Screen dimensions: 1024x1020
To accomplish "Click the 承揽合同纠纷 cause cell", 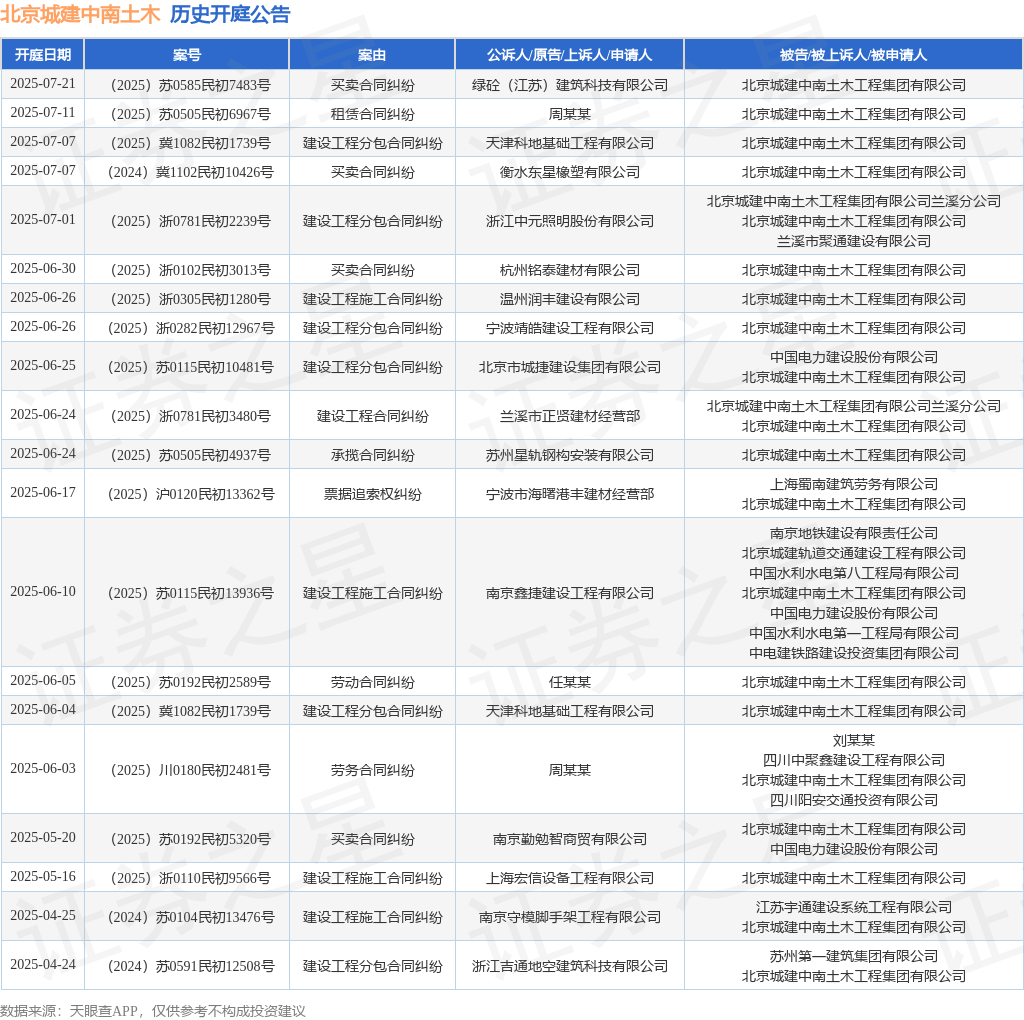I will (x=372, y=455).
